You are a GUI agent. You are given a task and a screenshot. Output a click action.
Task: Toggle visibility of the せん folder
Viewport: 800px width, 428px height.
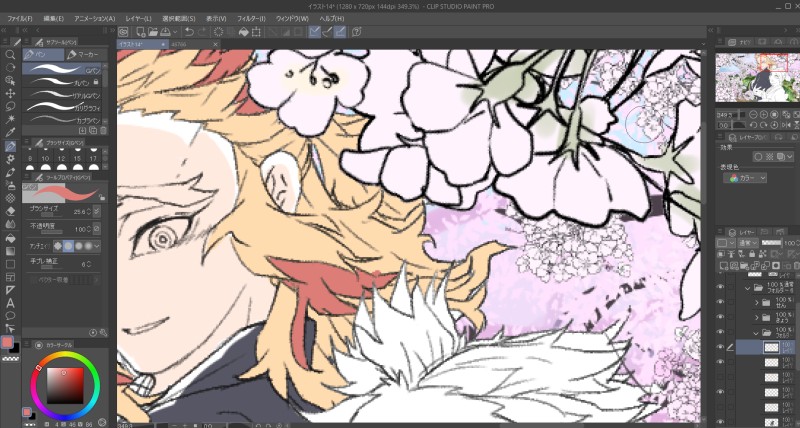[720, 301]
